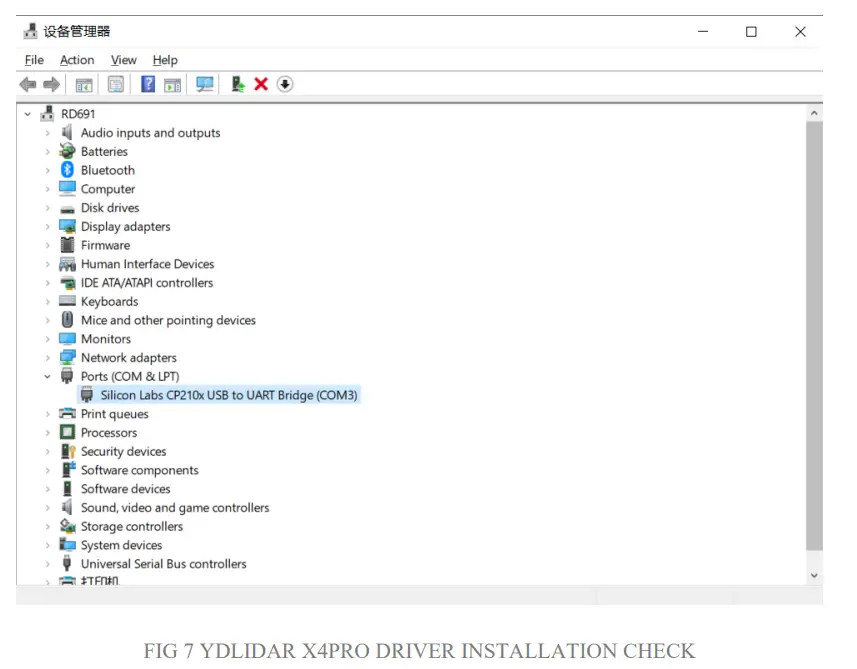Expand the Bluetooth device category
Screen dimensions: 857x669
[x=49, y=170]
